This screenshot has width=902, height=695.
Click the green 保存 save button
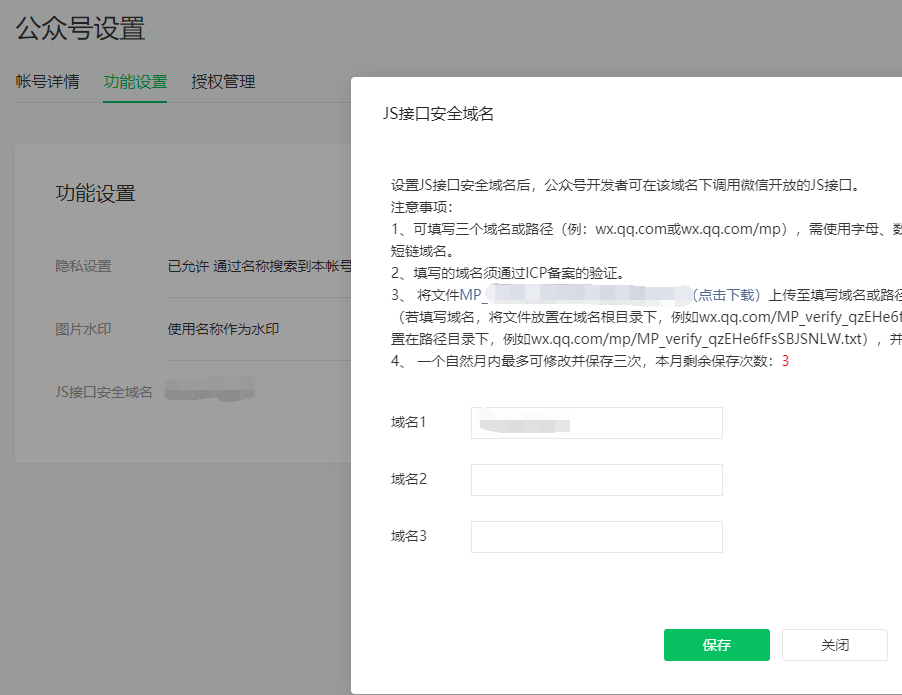tap(716, 645)
